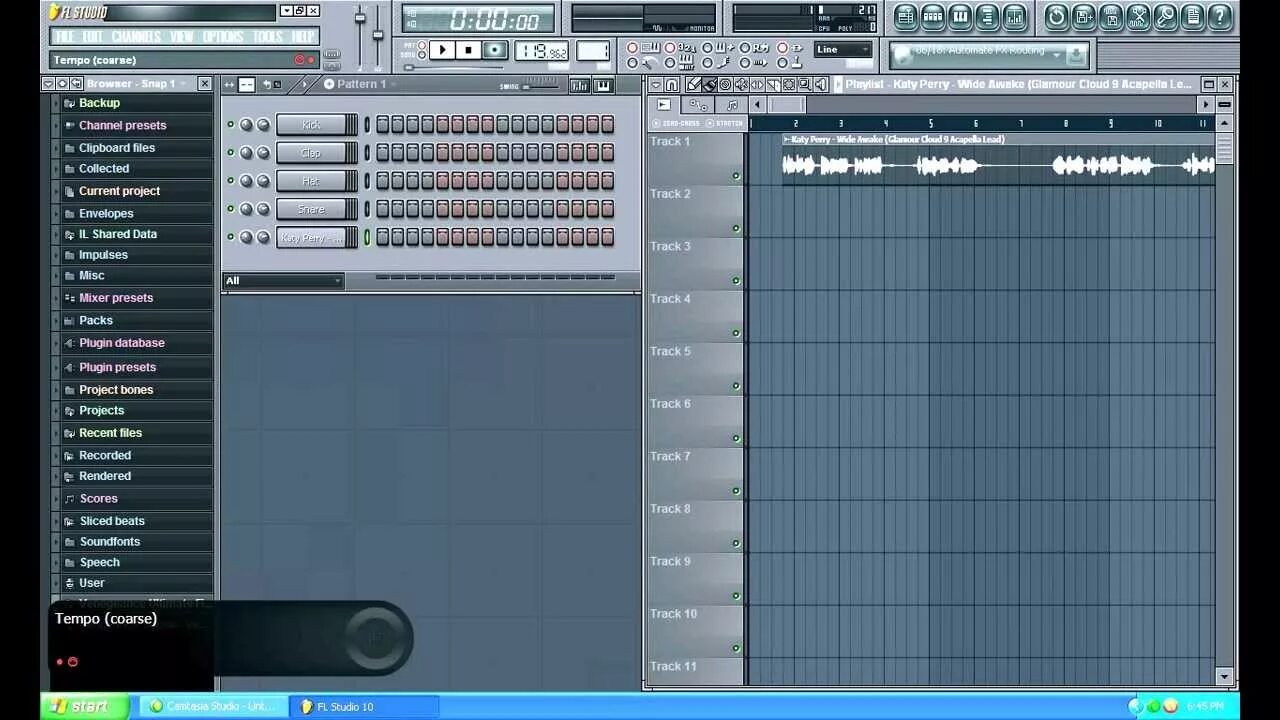Open the Line snap dropdown
Image resolution: width=1280 pixels, height=720 pixels.
coord(843,50)
